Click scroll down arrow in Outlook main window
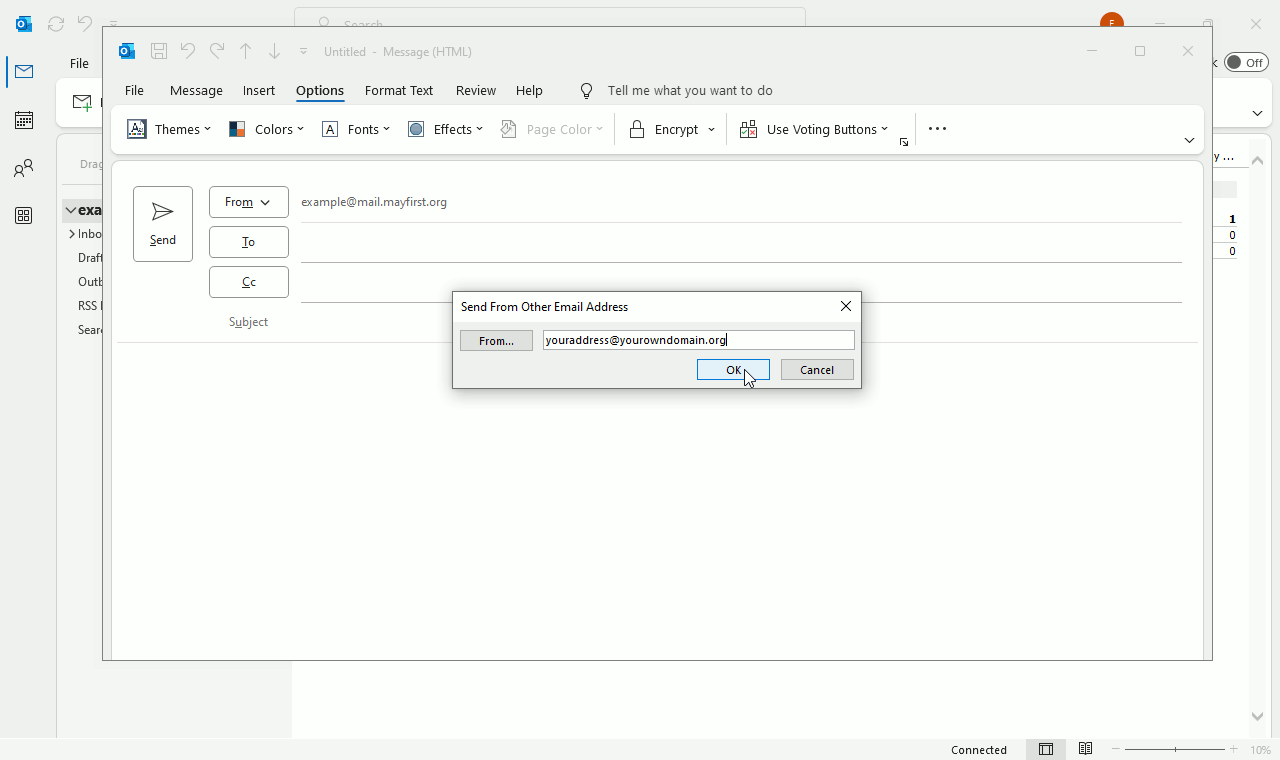The height and width of the screenshot is (760, 1280). point(1258,716)
